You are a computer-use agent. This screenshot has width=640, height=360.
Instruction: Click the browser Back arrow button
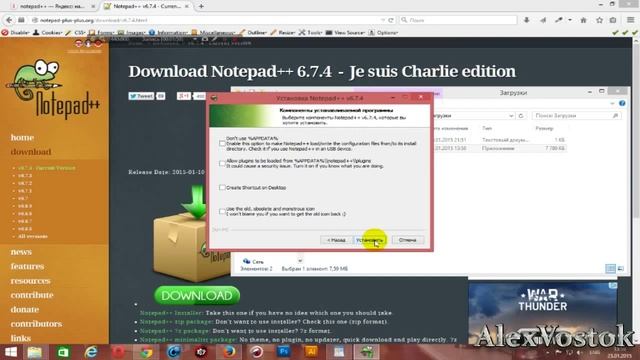coord(9,20)
